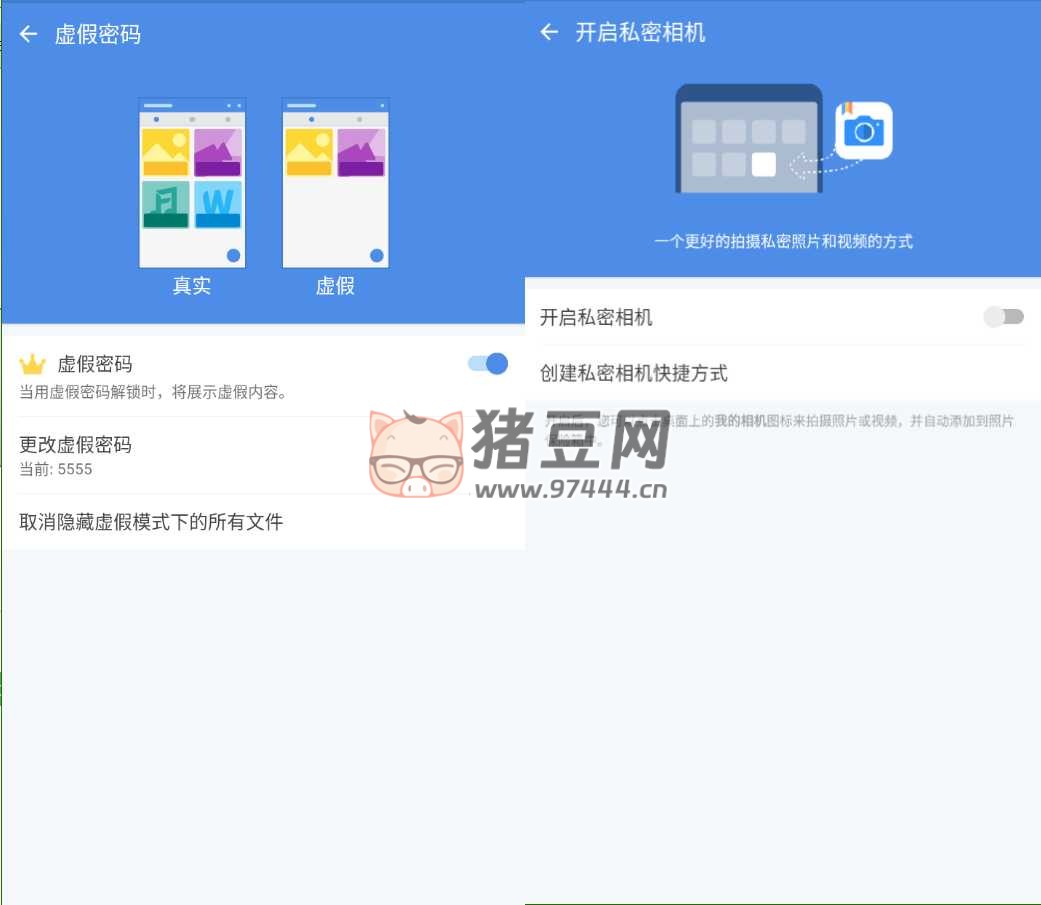Viewport: 1041px width, 905px height.
Task: Select 取消隐藏虚假模式下的所有文件
Action: 152,521
